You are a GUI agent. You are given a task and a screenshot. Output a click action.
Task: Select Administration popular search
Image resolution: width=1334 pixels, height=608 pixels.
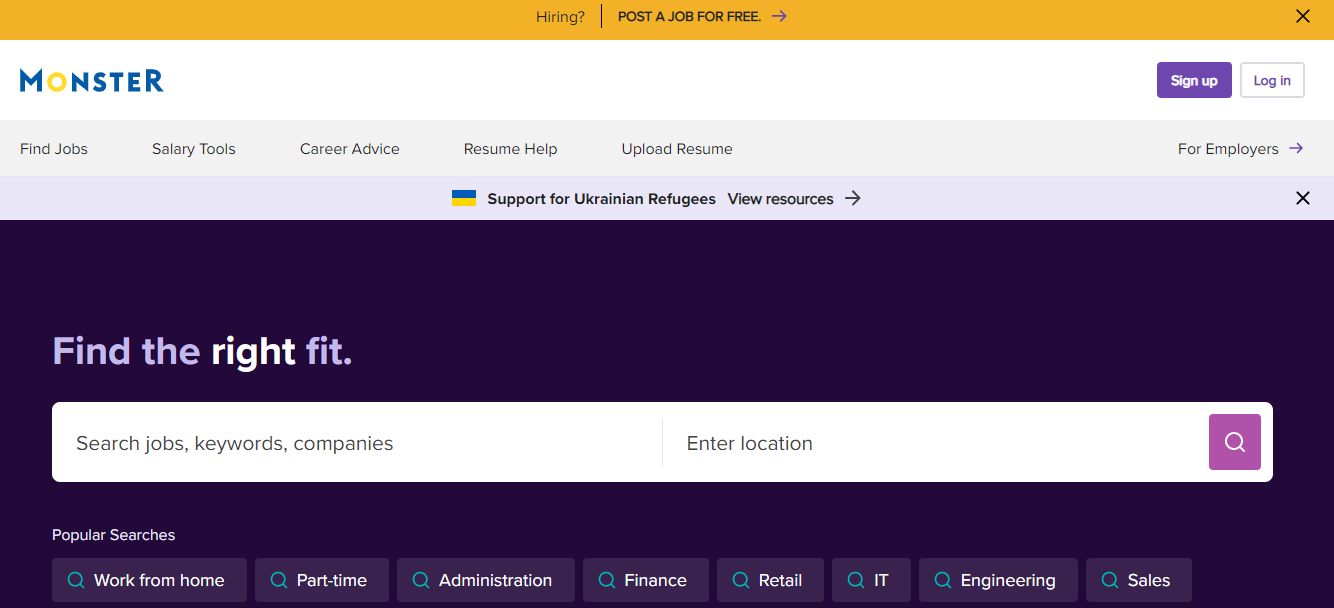[x=486, y=580]
